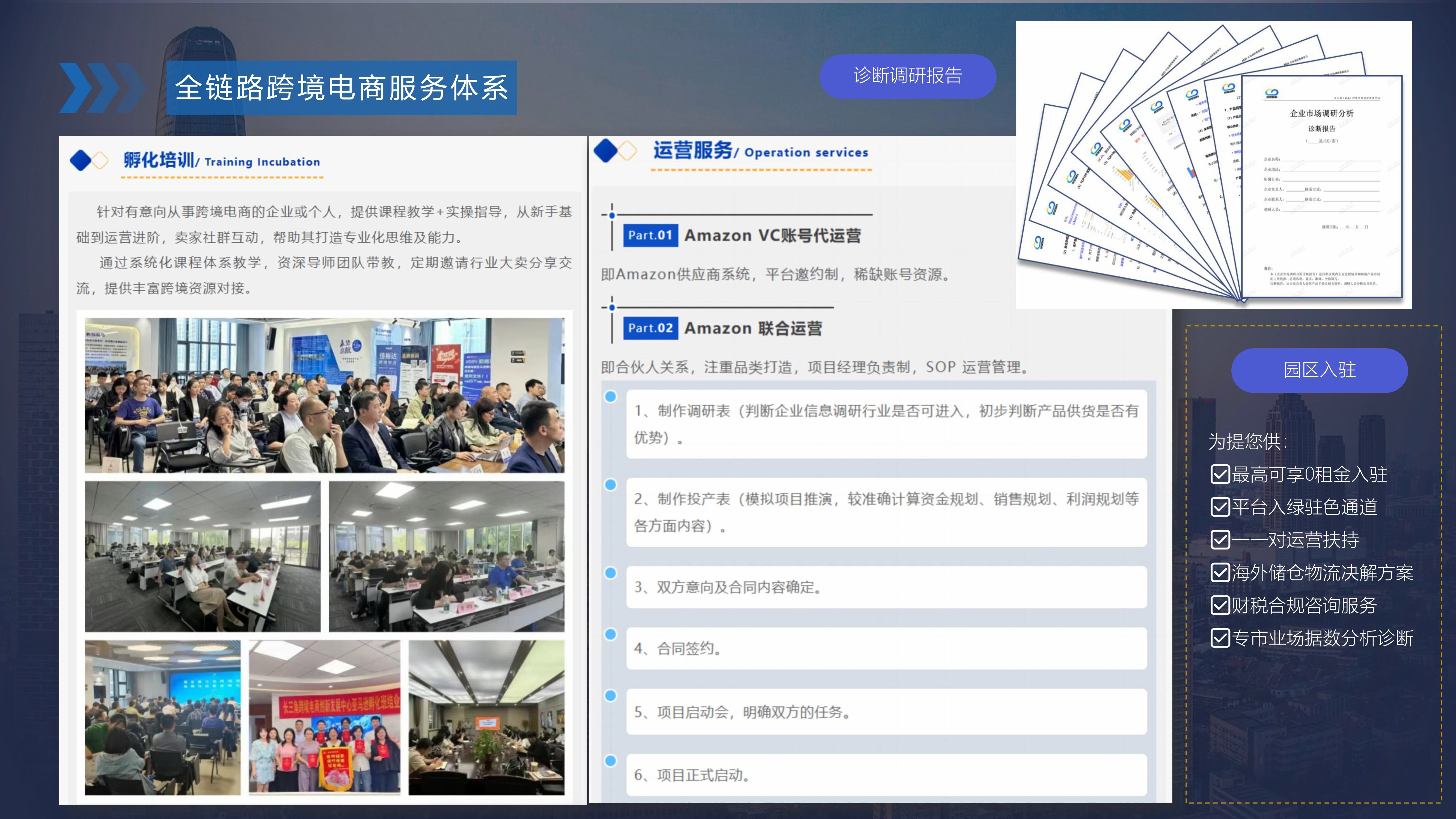Toggle the 平台入绿驻色通道 checkbox
The image size is (1456, 819).
[x=1220, y=507]
